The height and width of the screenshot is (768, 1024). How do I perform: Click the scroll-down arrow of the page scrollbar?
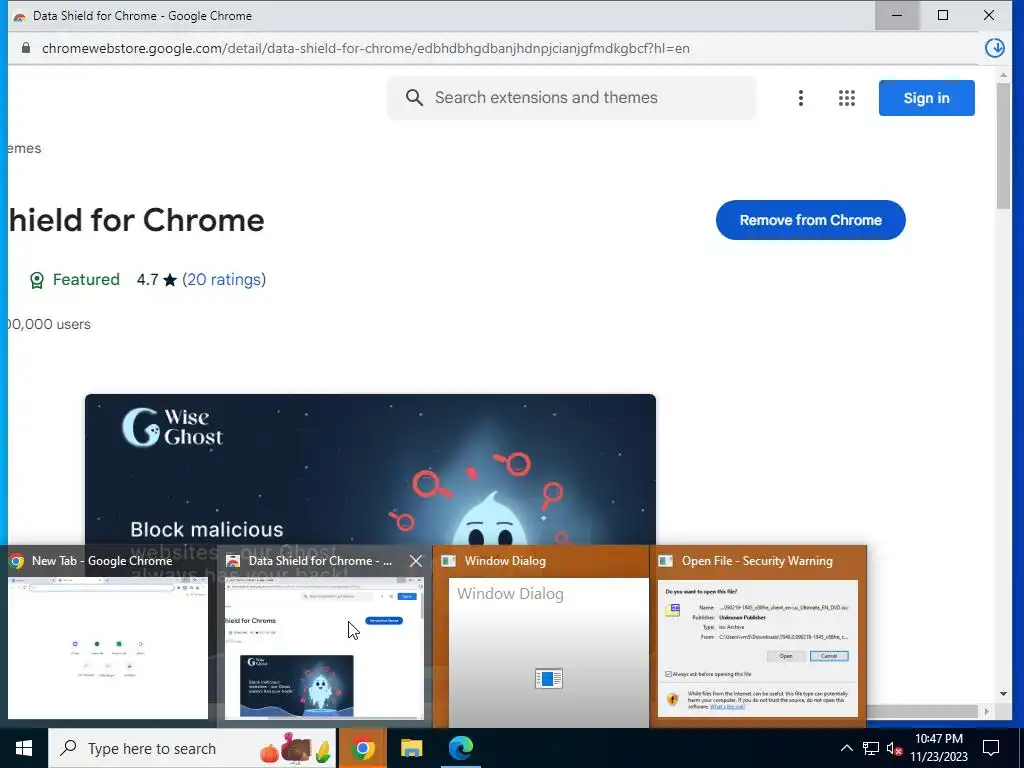(1003, 694)
